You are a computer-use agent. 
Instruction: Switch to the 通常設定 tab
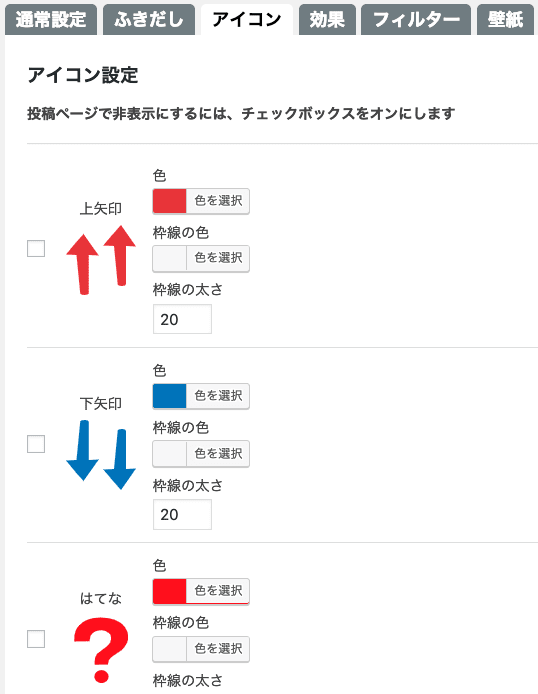tap(51, 19)
